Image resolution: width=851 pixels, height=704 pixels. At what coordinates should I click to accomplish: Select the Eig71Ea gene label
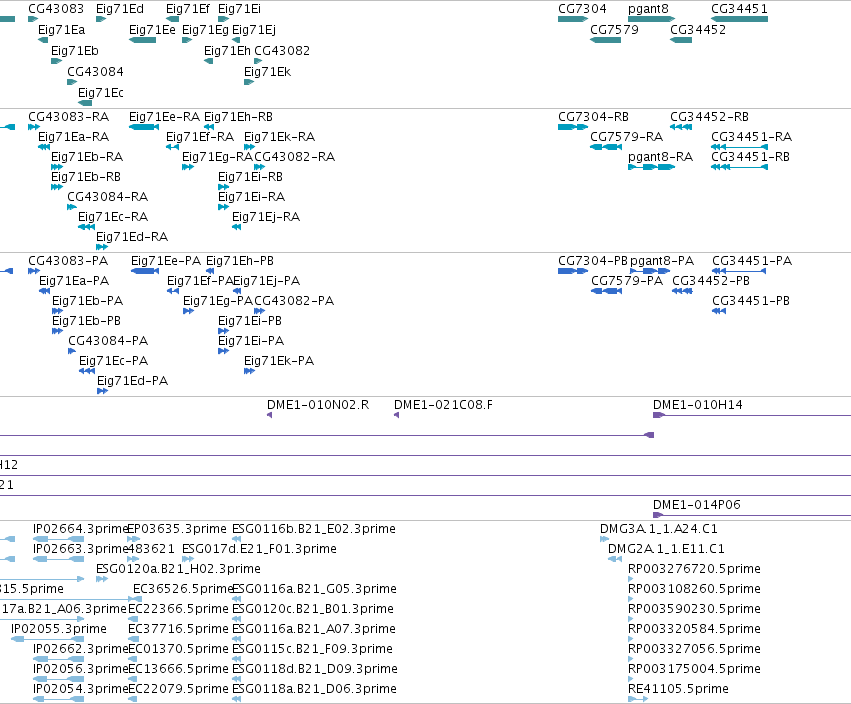tap(61, 29)
